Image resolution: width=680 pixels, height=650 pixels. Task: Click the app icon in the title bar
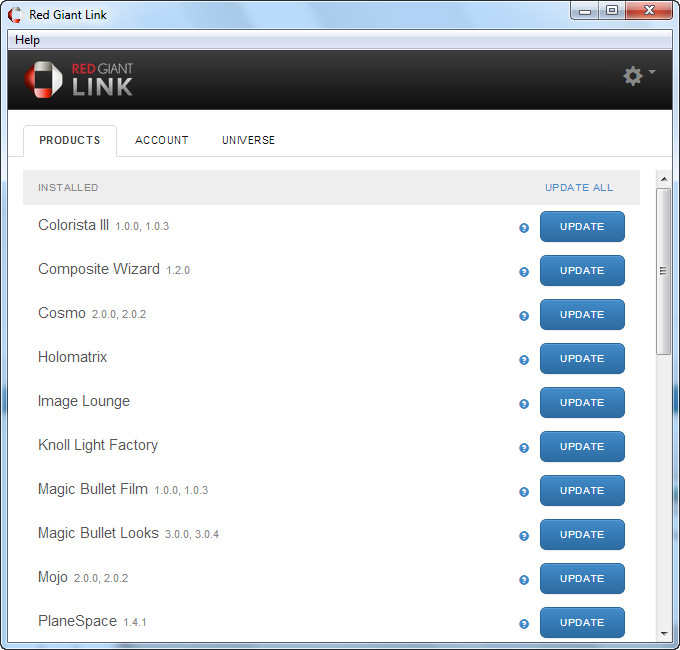(x=15, y=15)
